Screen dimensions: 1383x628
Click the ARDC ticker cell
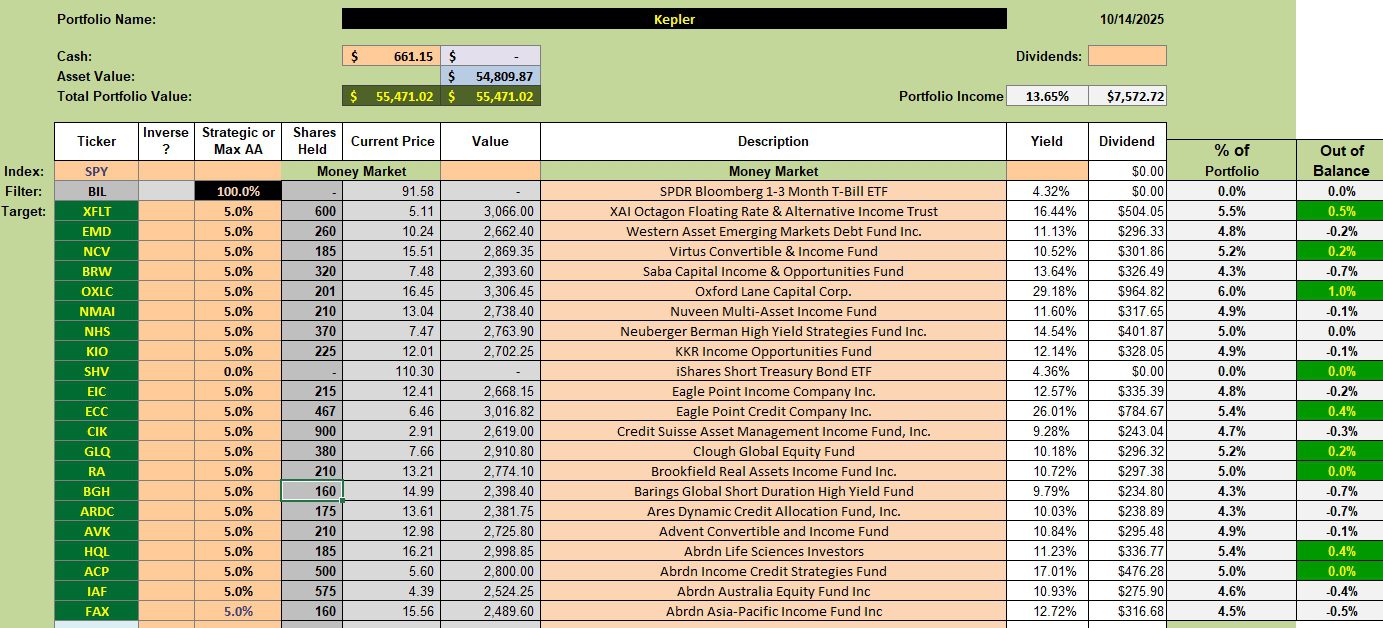point(96,511)
